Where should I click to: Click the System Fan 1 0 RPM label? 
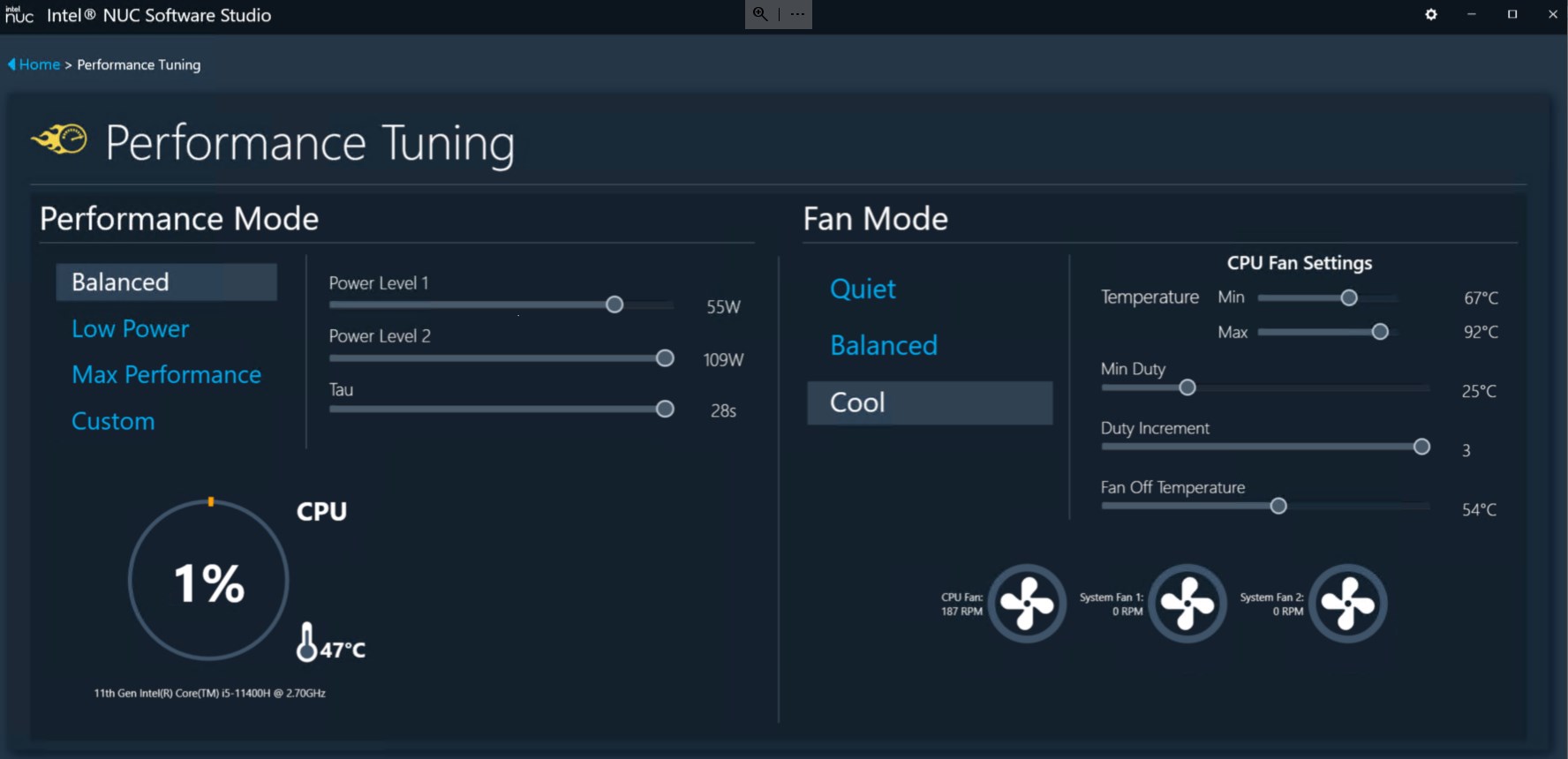(x=1111, y=605)
